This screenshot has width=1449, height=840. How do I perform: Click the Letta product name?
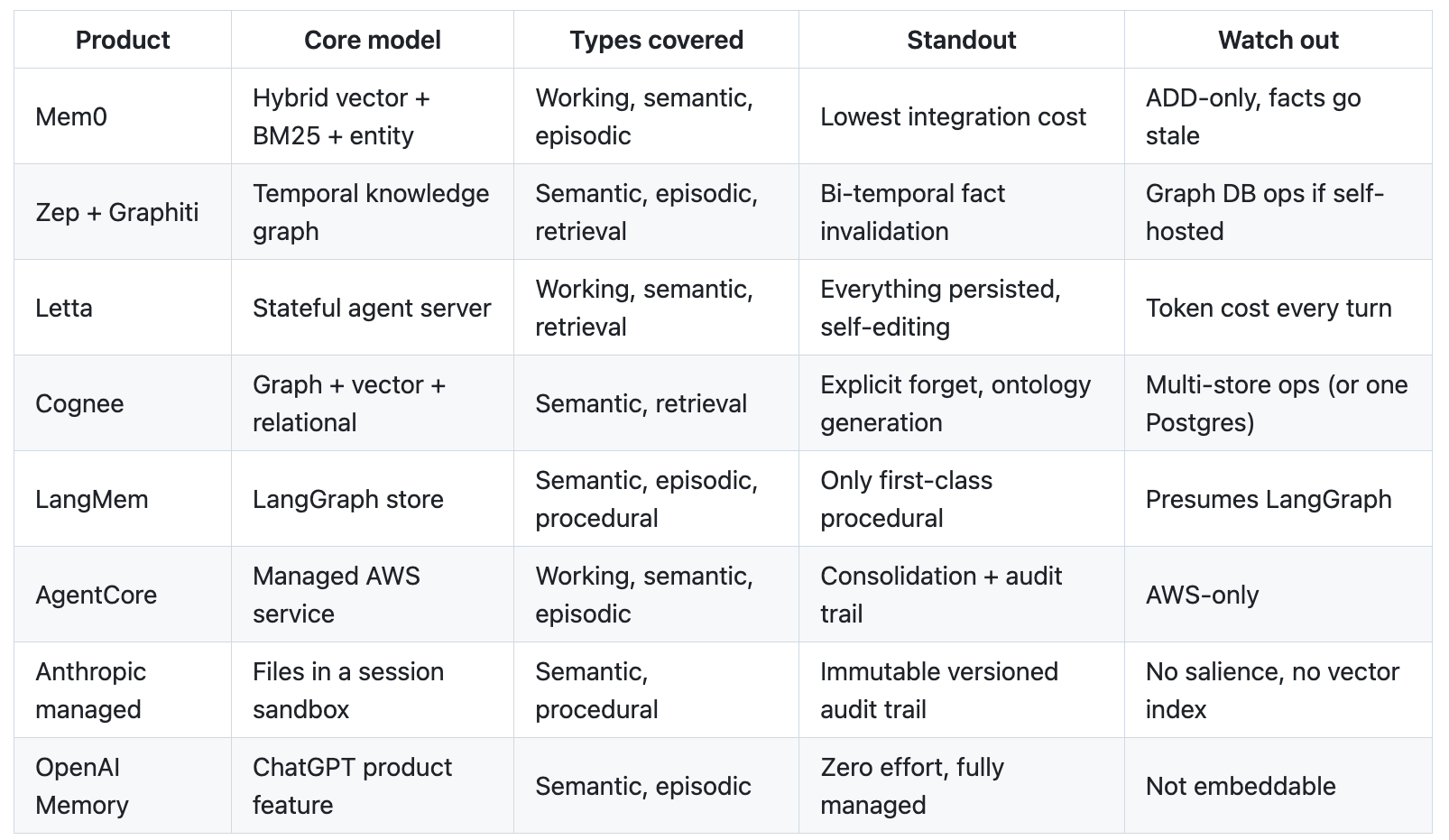[64, 309]
